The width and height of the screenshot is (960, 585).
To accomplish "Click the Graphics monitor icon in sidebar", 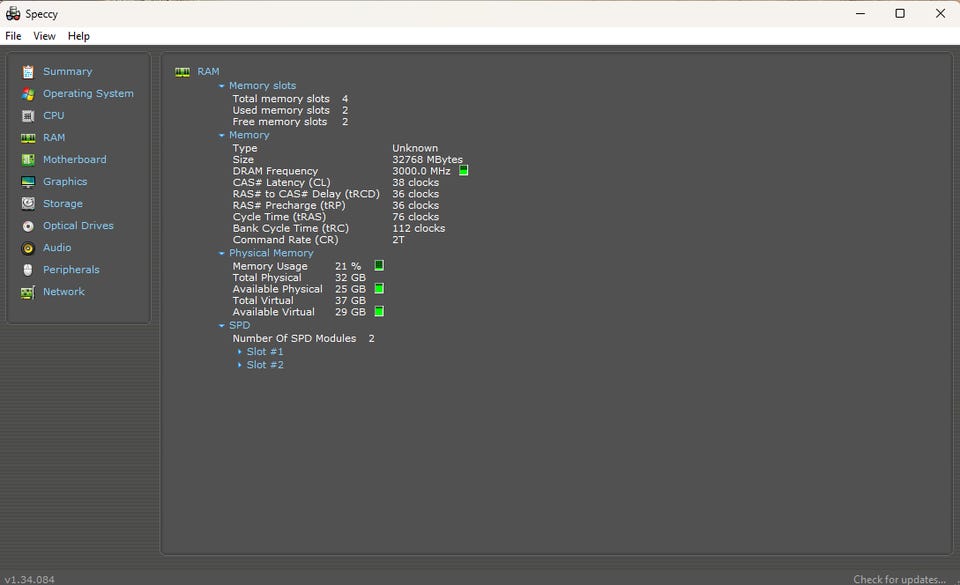I will tap(28, 182).
